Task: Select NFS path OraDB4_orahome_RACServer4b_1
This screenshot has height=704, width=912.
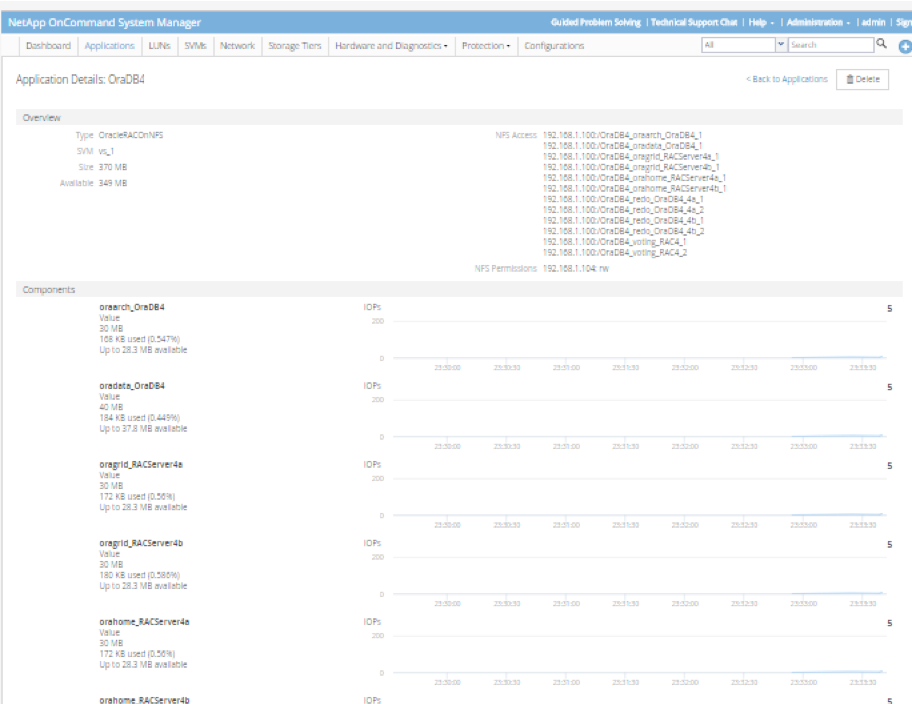Action: (x=634, y=188)
